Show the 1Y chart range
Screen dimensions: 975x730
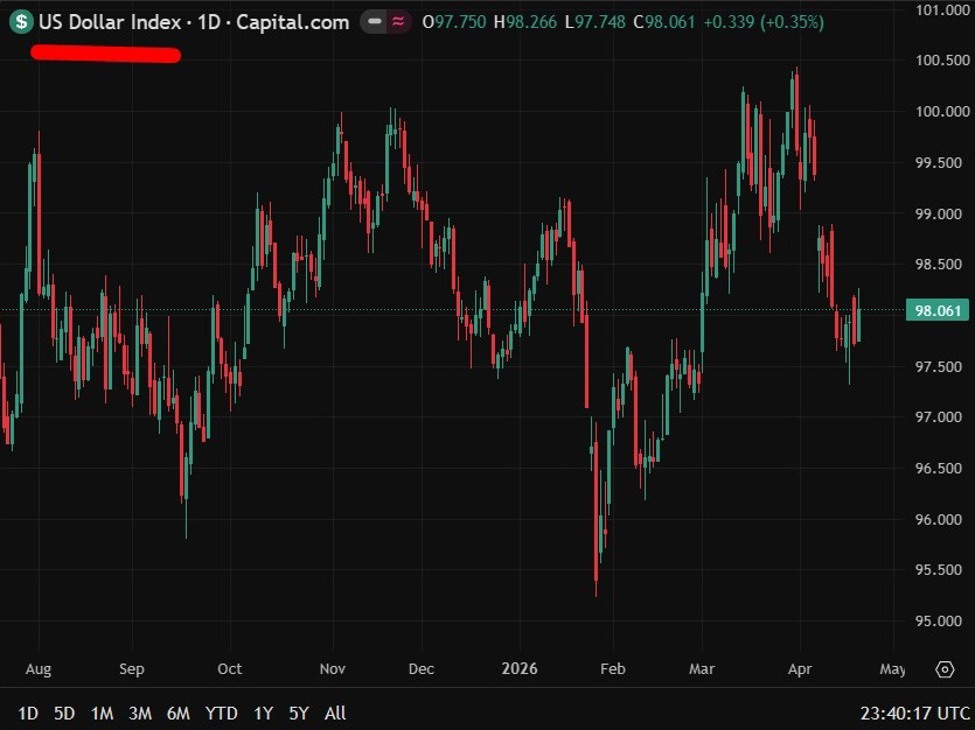tap(263, 713)
